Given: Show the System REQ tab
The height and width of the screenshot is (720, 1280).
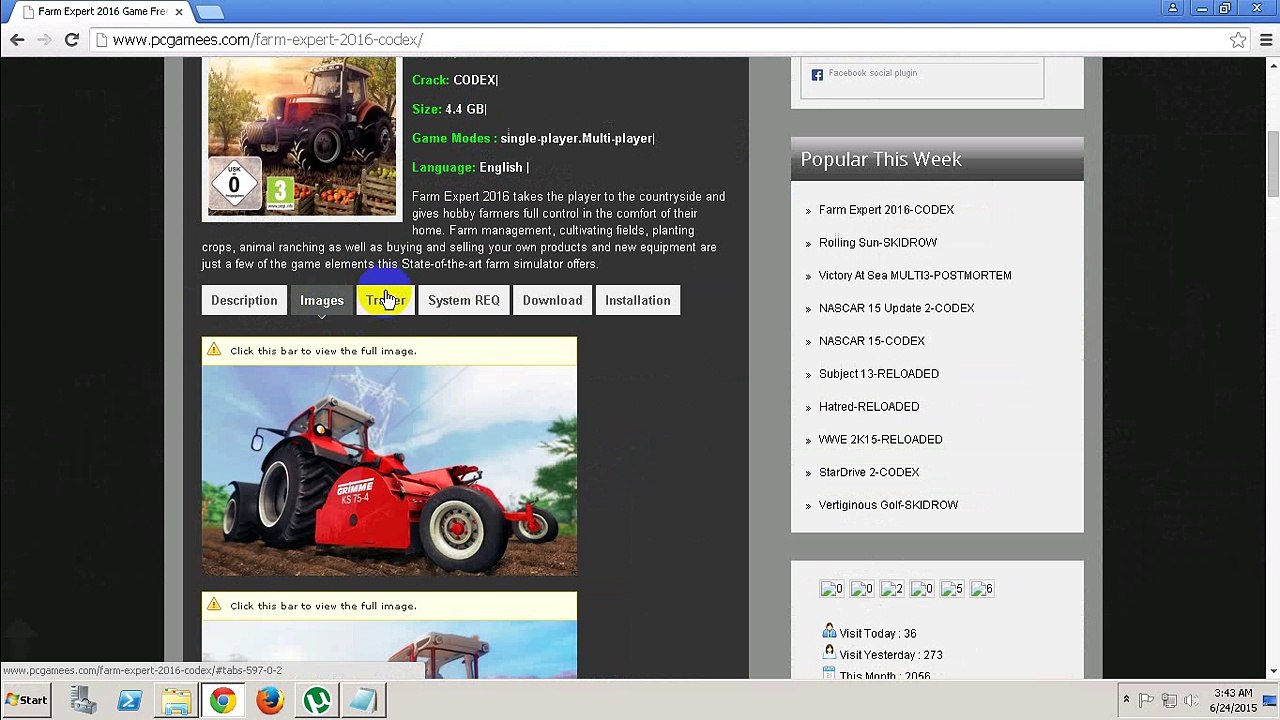Looking at the screenshot, I should (x=464, y=300).
